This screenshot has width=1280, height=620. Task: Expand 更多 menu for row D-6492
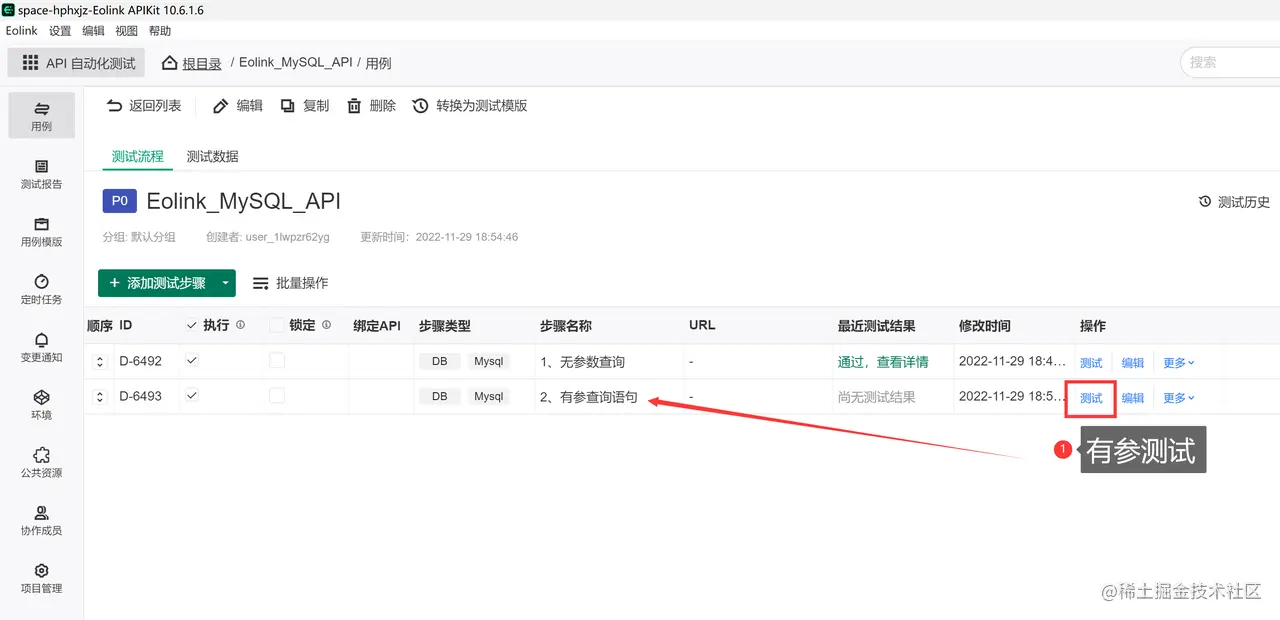pyautogui.click(x=1179, y=362)
